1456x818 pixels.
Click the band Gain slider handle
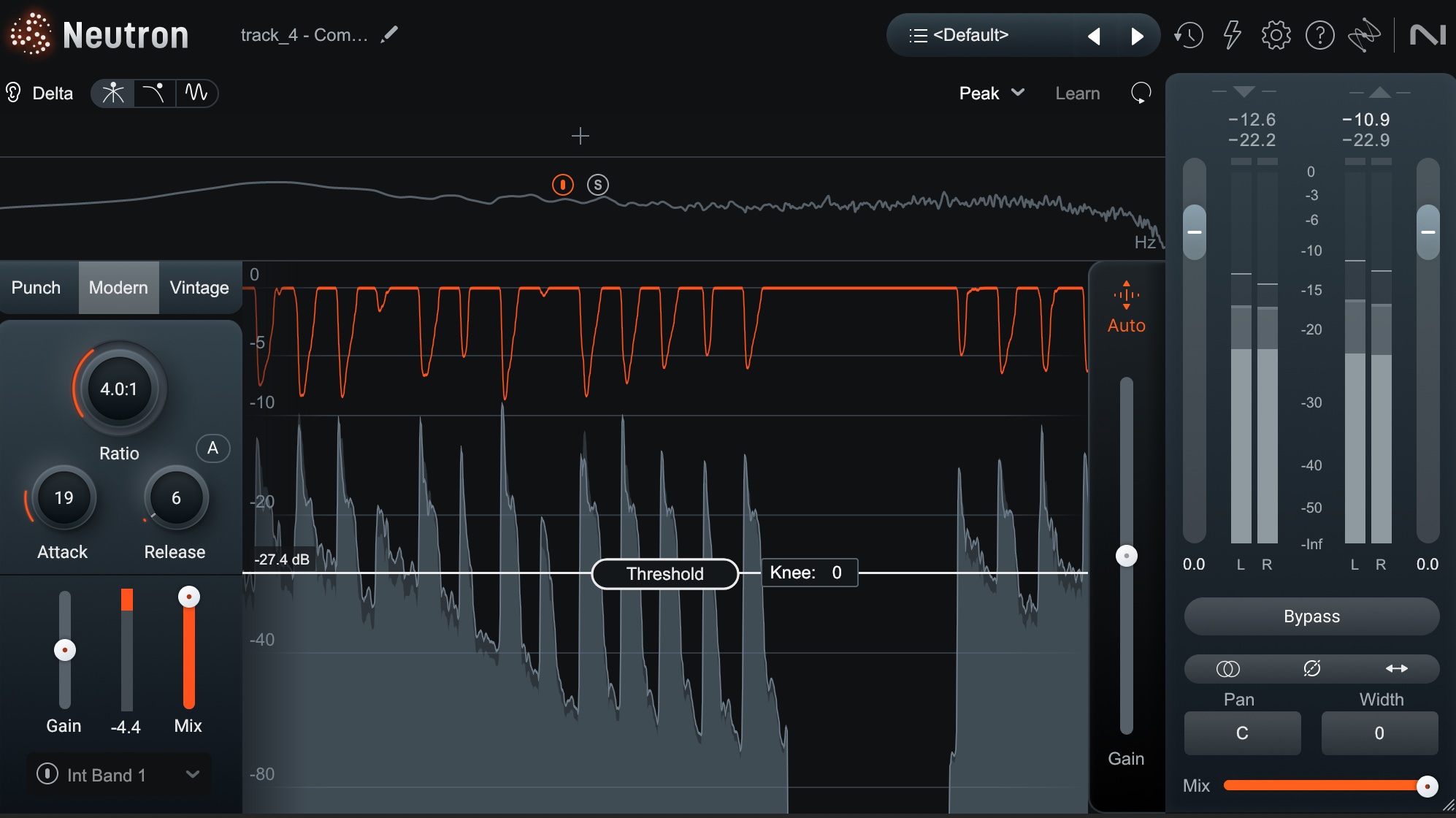65,650
